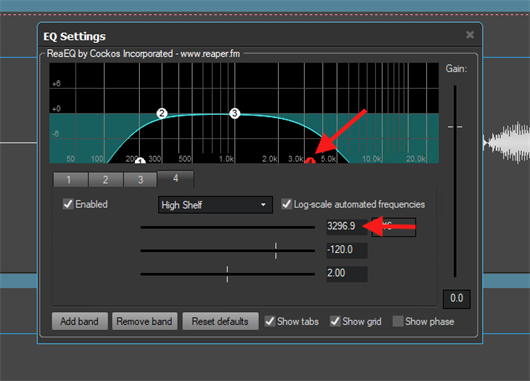This screenshot has width=530, height=381.
Task: Select EQ band point 2 on graph
Action: pyautogui.click(x=162, y=113)
